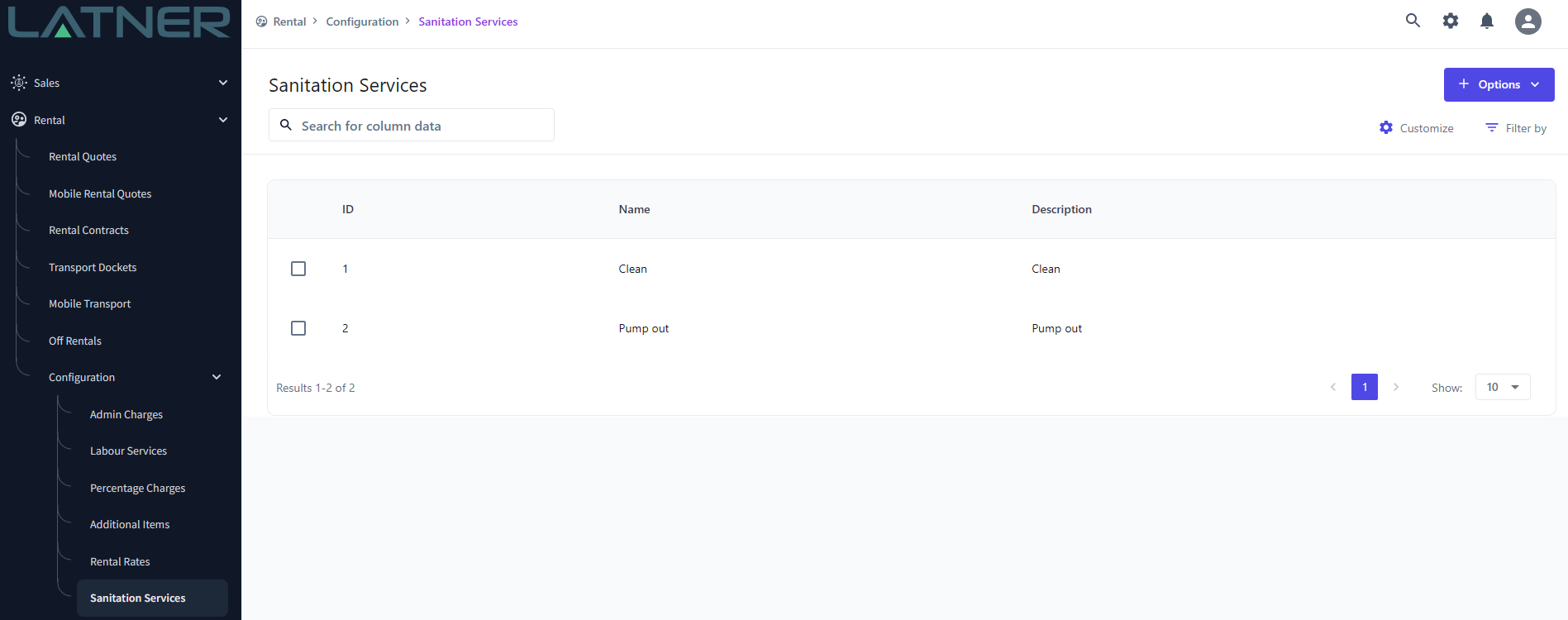Viewport: 1568px width, 620px height.
Task: Click the Sales sidebar icon
Action: pos(19,83)
